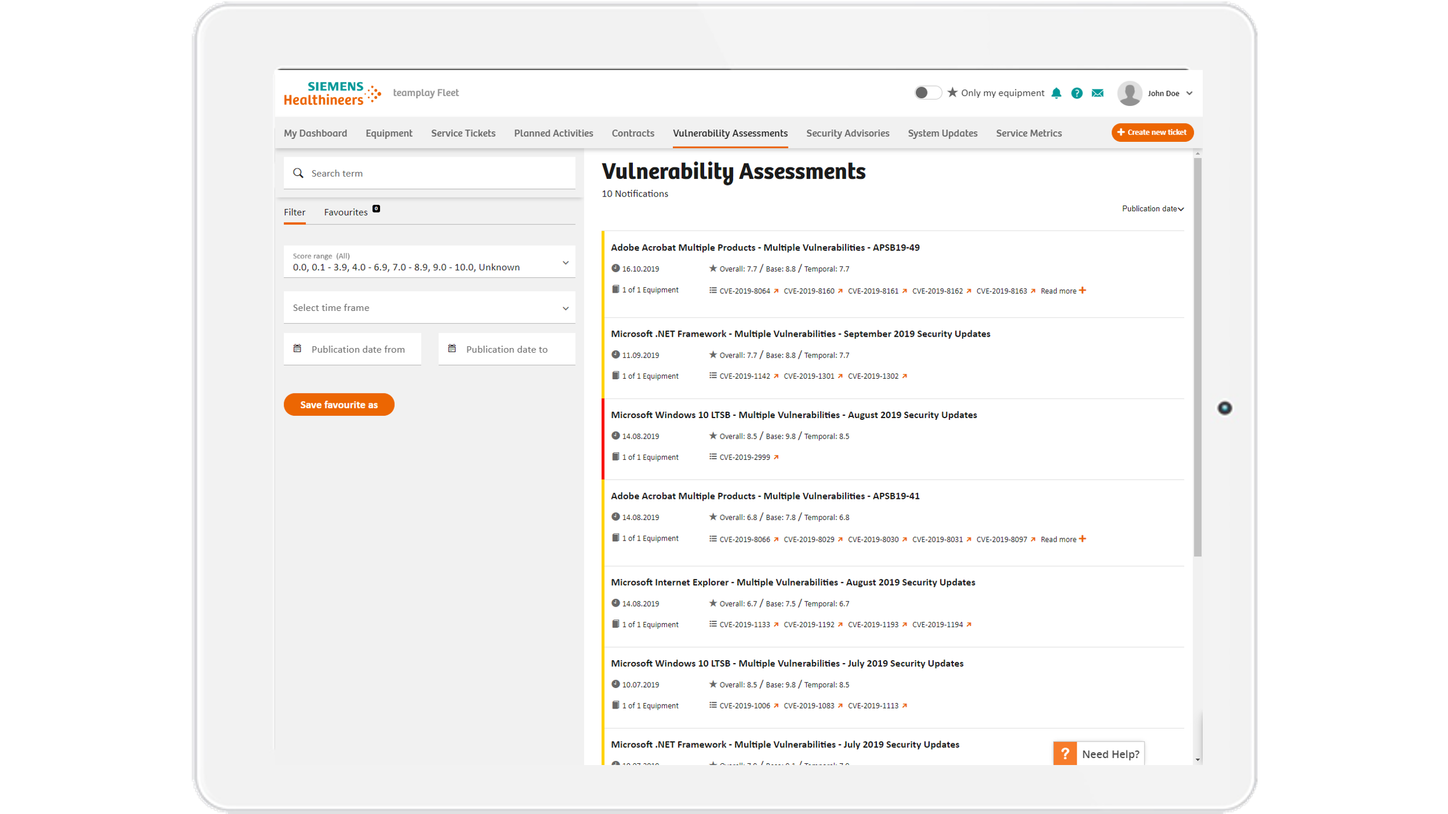Viewport: 1448px width, 814px height.
Task: Click the plus icon after CVE-2019-8163
Action: (x=1083, y=291)
